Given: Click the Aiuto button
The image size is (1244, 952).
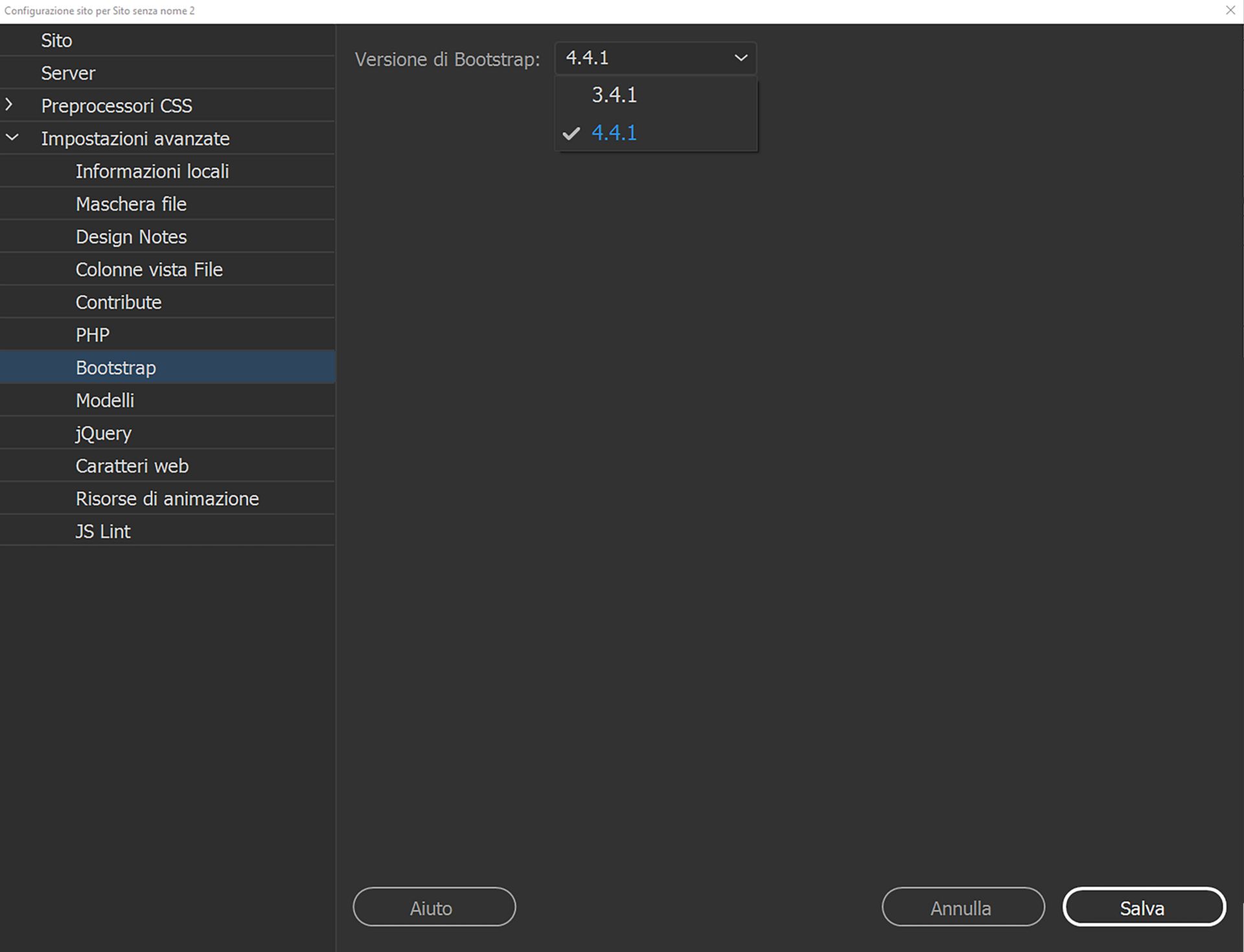Looking at the screenshot, I should 433,907.
